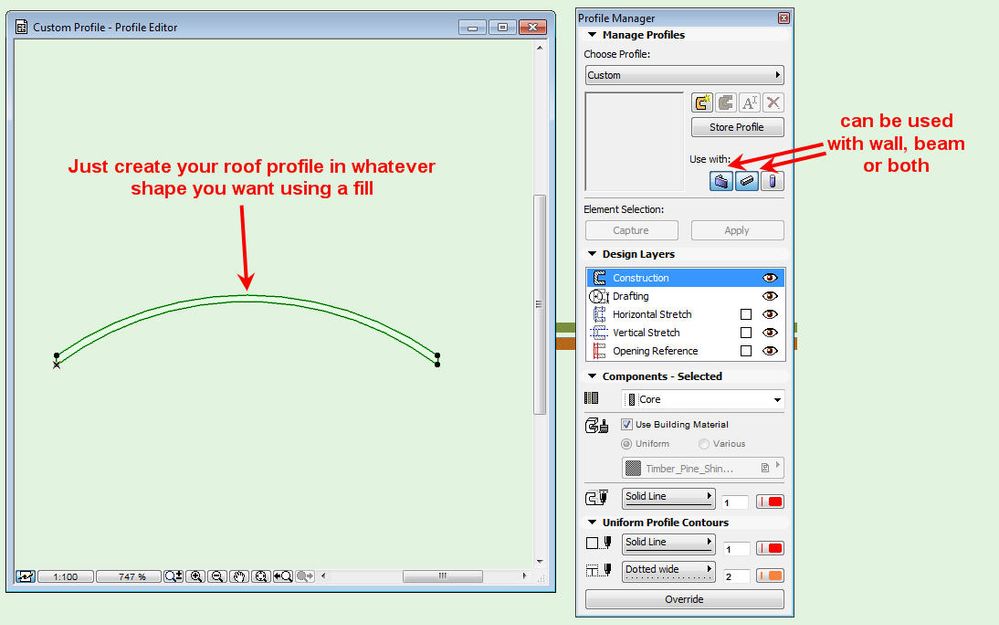Toggle Construction layer visibility eye
Viewport: 999px width, 625px height.
pos(770,278)
